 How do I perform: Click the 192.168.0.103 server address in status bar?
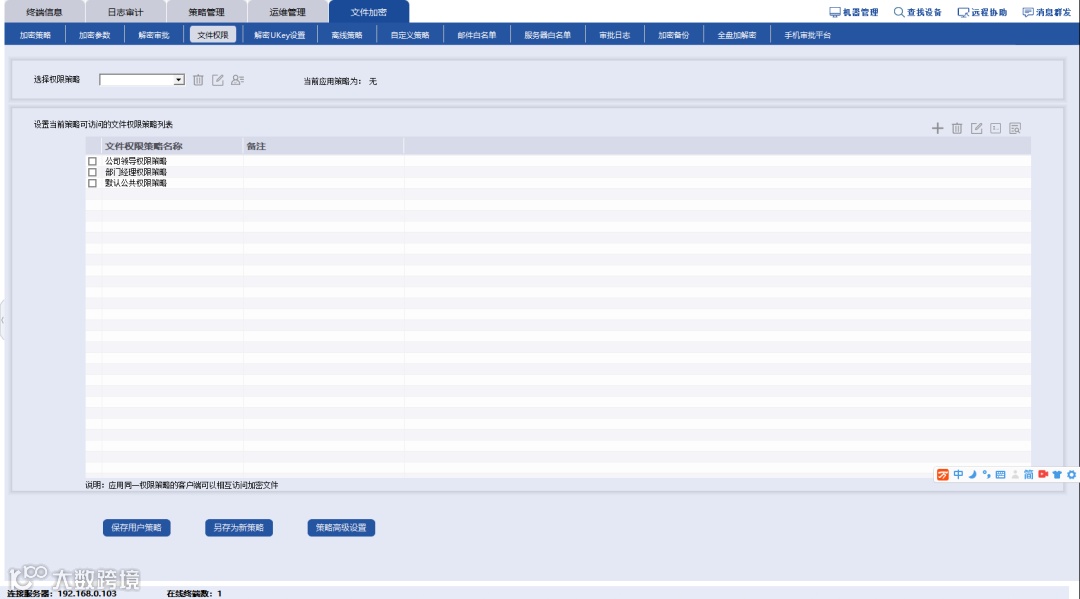tap(87, 593)
